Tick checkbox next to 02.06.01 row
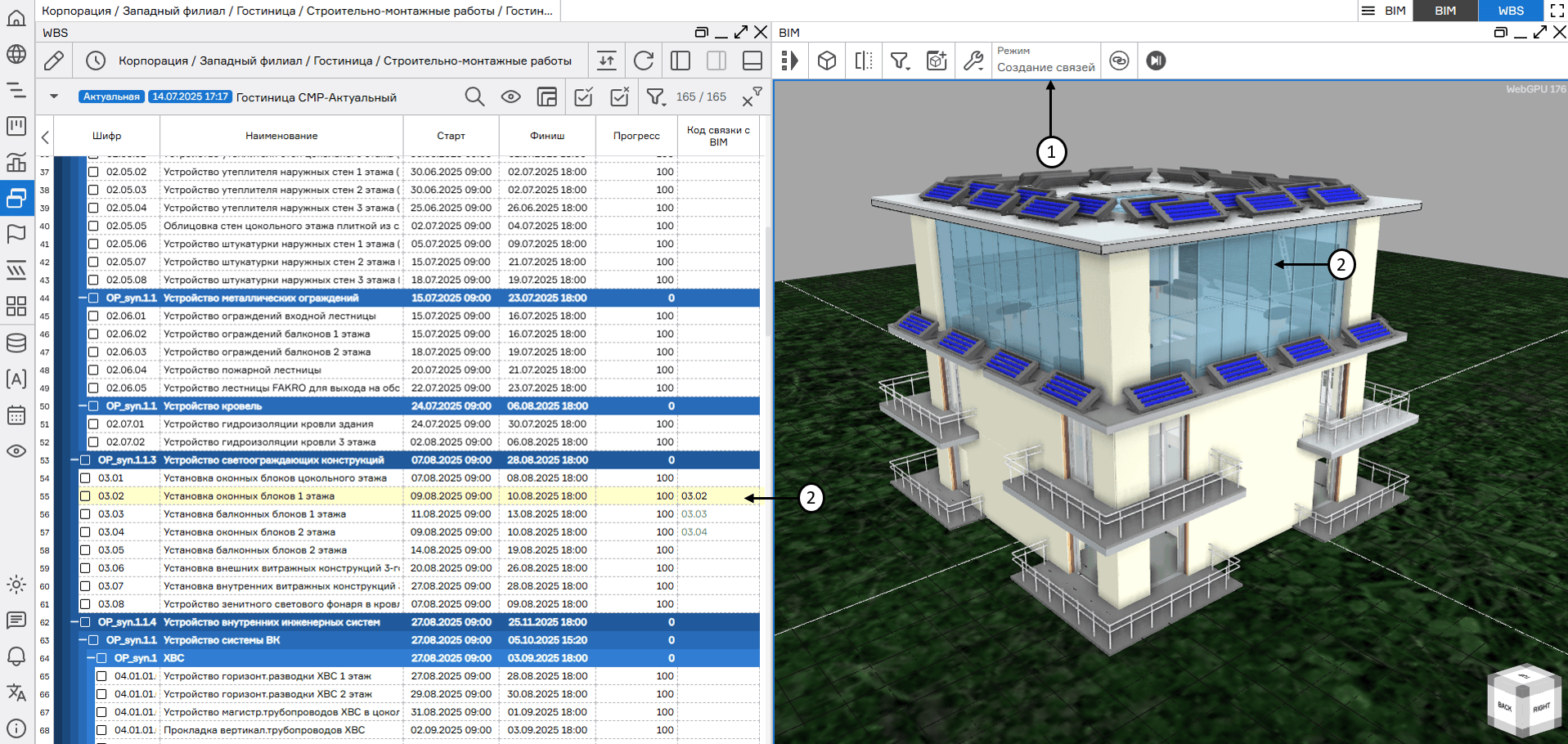 93,316
